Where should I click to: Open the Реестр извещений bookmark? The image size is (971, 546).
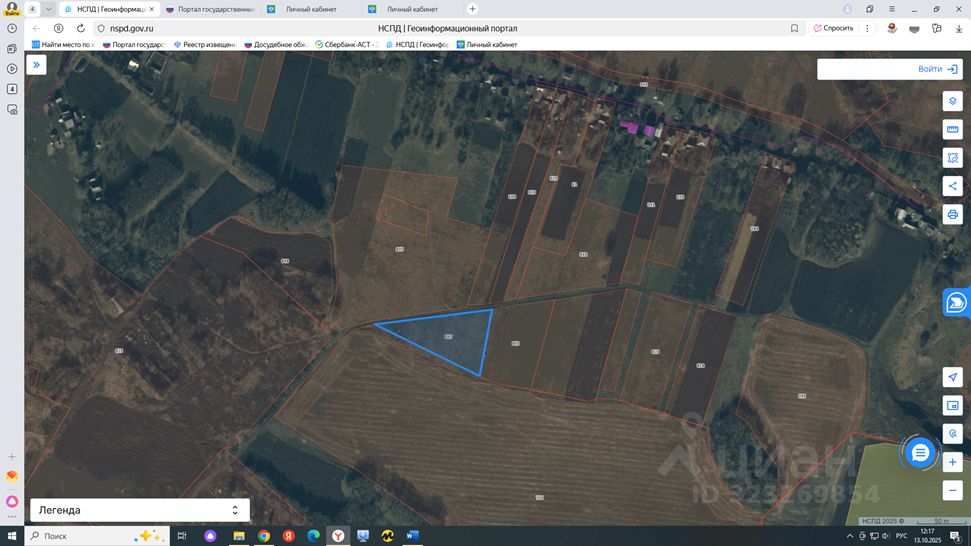[x=205, y=45]
